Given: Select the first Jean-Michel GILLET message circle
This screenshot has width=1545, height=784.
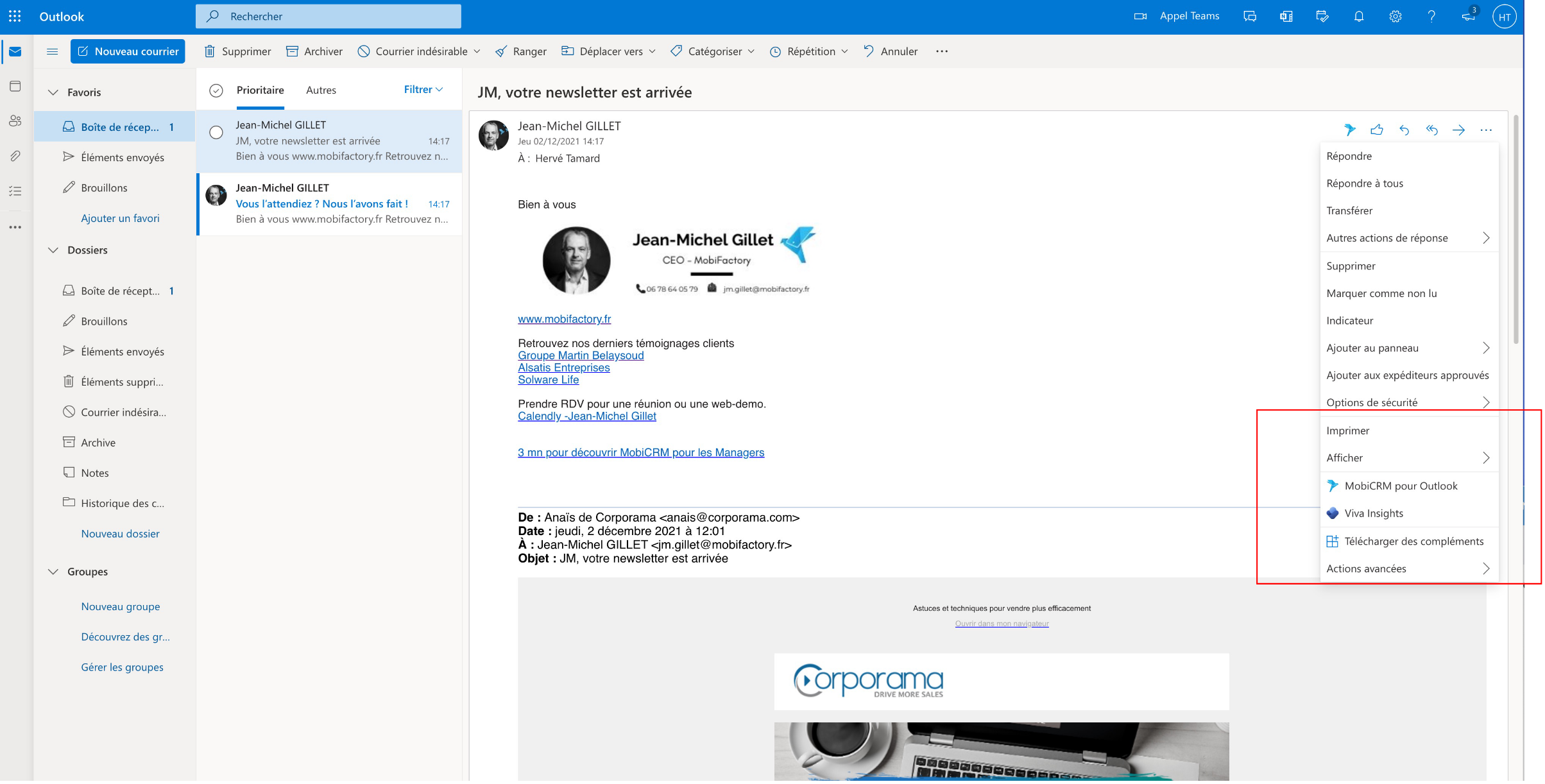Looking at the screenshot, I should [x=216, y=132].
